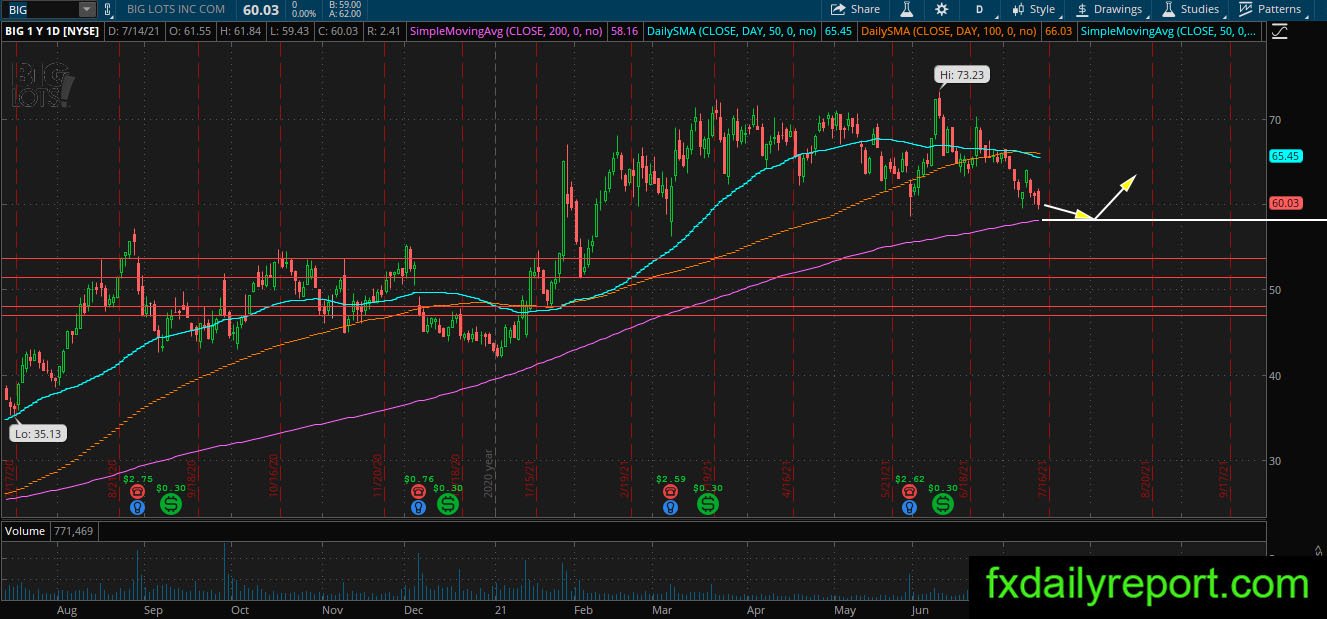Open chart settings gear icon

(x=941, y=9)
